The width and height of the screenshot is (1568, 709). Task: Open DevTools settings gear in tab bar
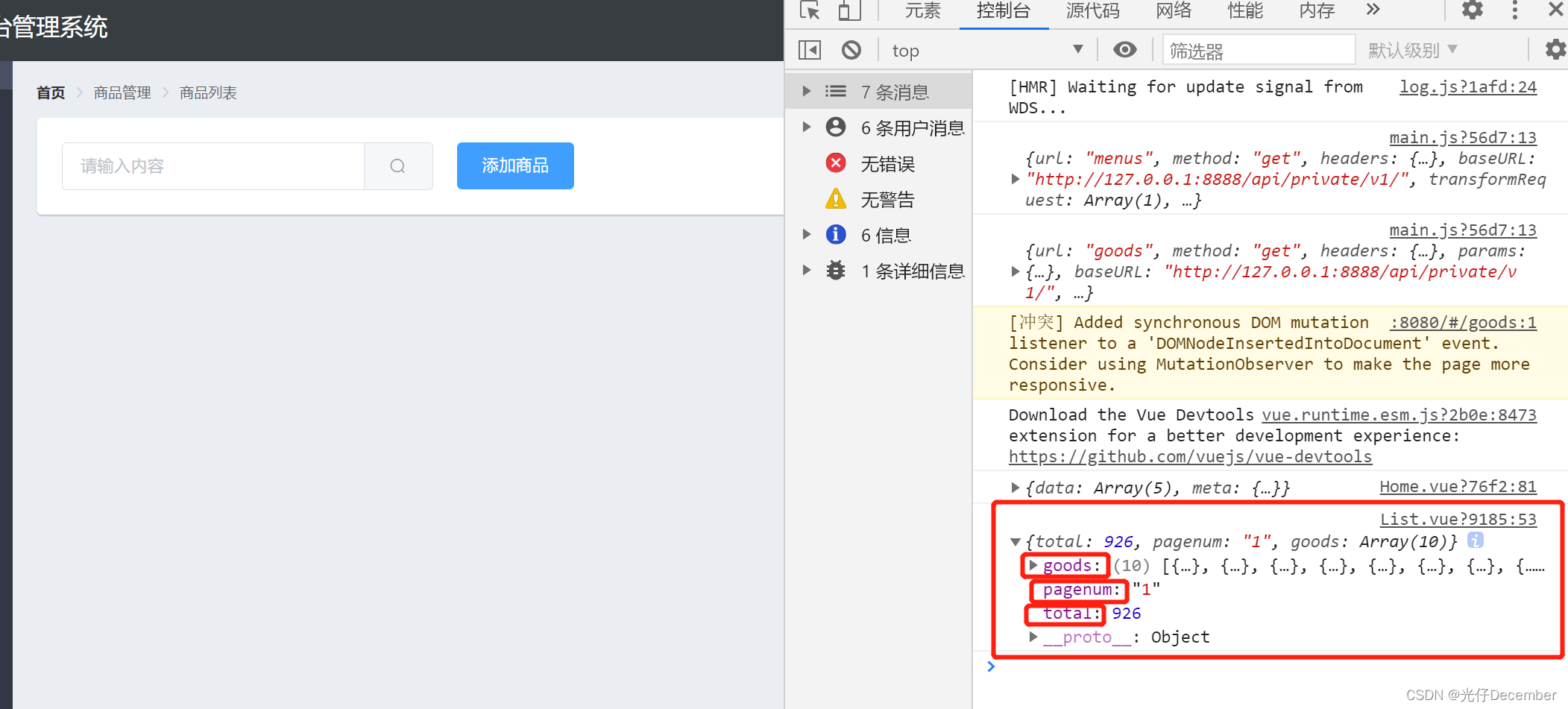pyautogui.click(x=1472, y=10)
